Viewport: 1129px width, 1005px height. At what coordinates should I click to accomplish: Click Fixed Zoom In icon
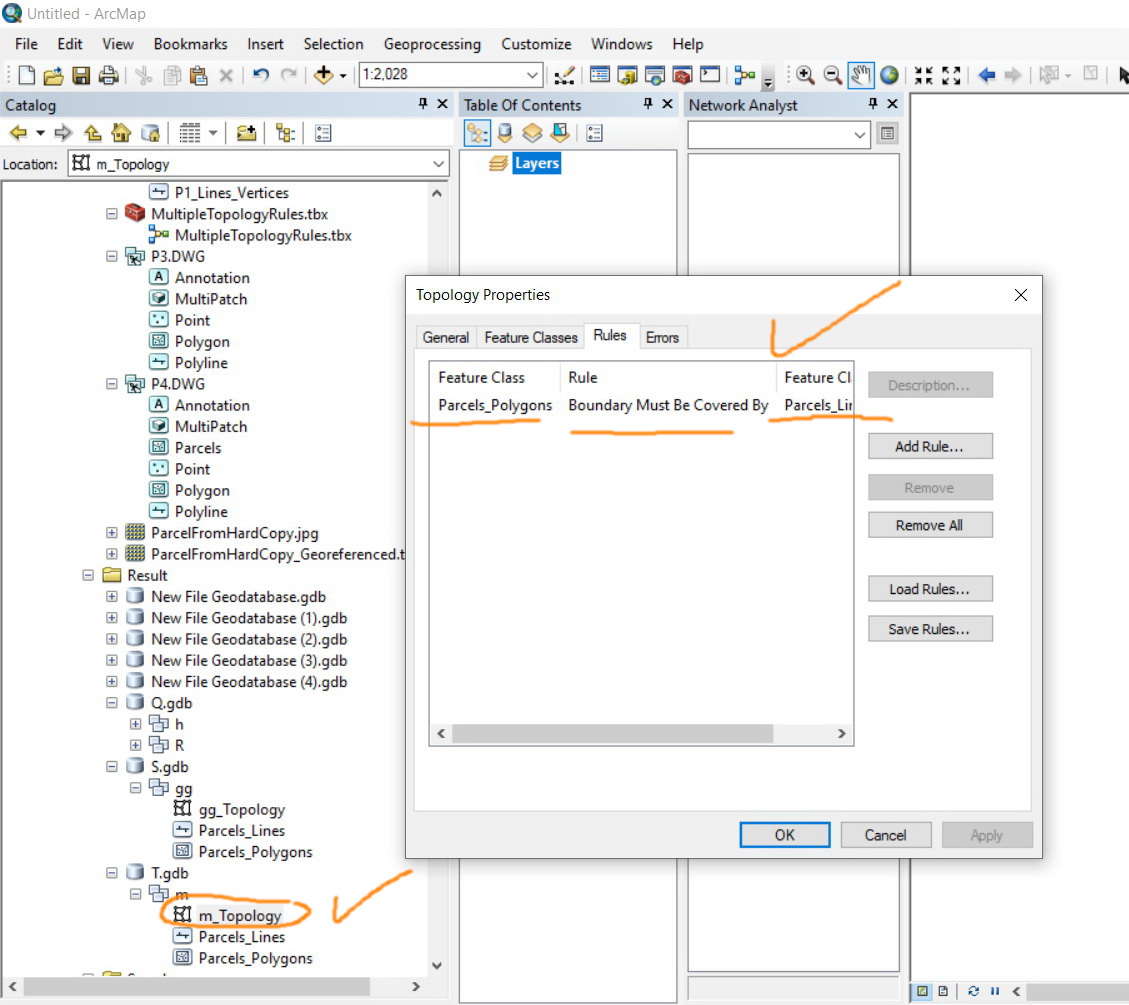(x=923, y=75)
